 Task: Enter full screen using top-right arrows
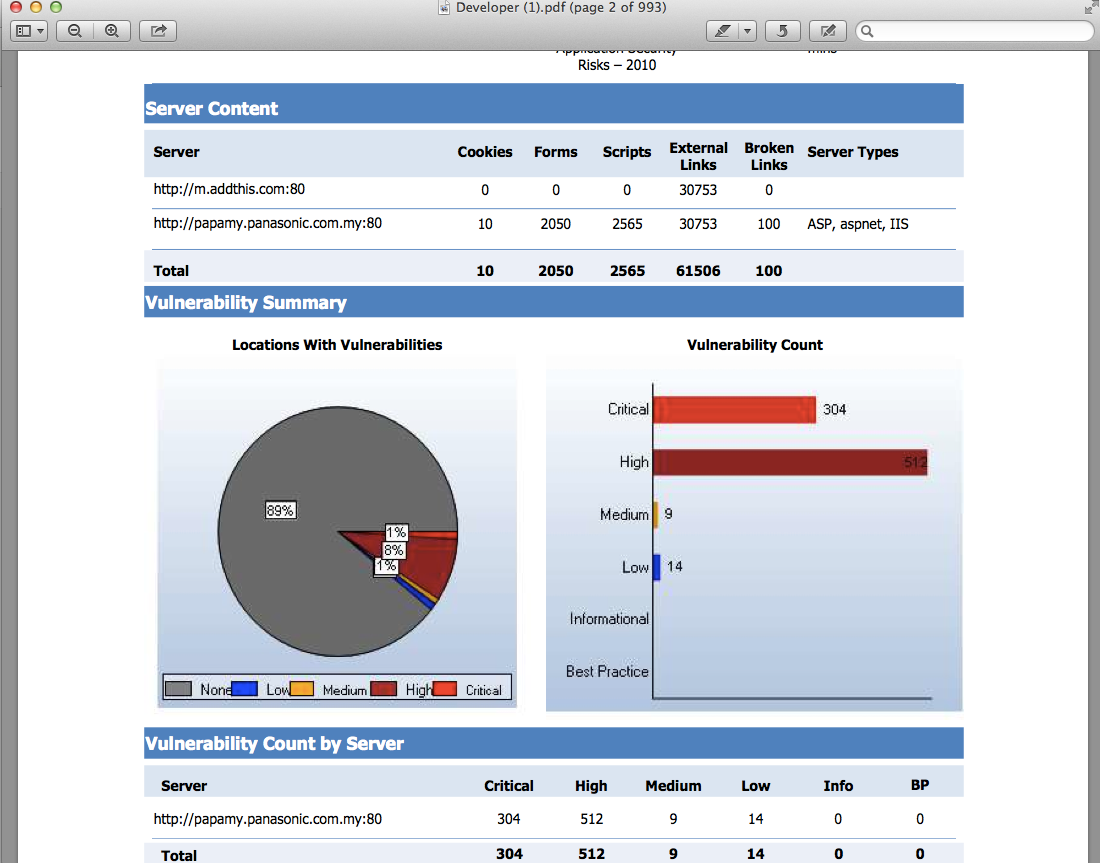1088,8
